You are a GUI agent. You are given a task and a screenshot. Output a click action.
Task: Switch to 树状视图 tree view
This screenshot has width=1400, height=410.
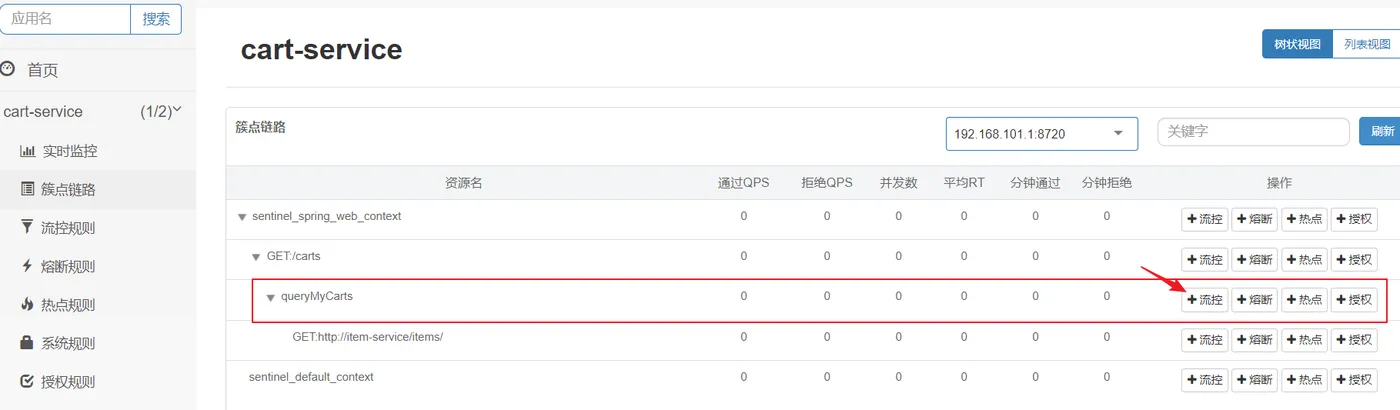tap(1297, 44)
